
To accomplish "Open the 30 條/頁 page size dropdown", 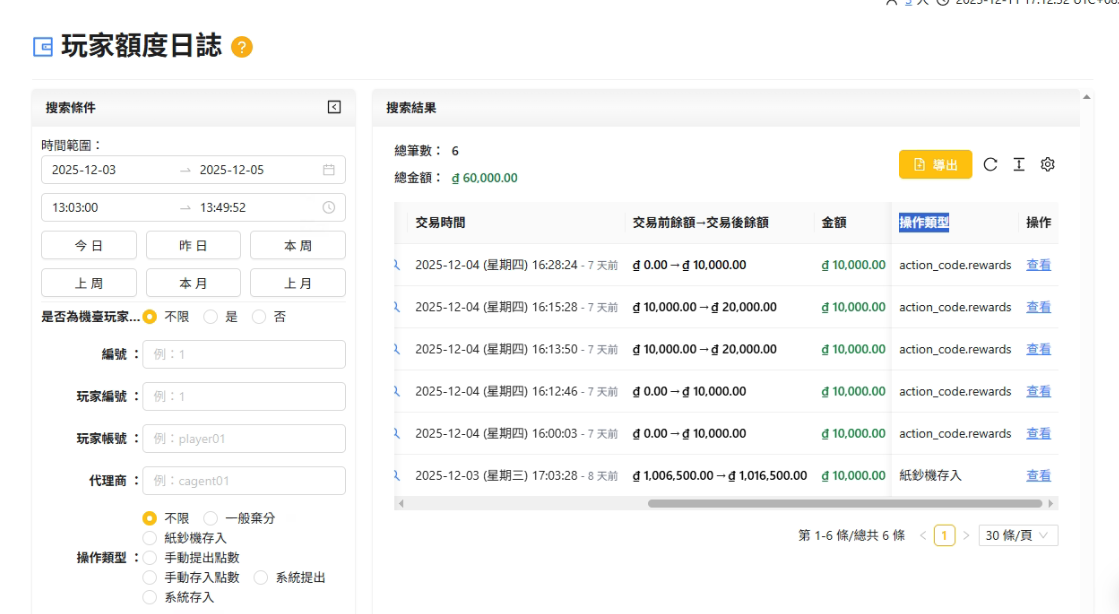I will 1018,535.
